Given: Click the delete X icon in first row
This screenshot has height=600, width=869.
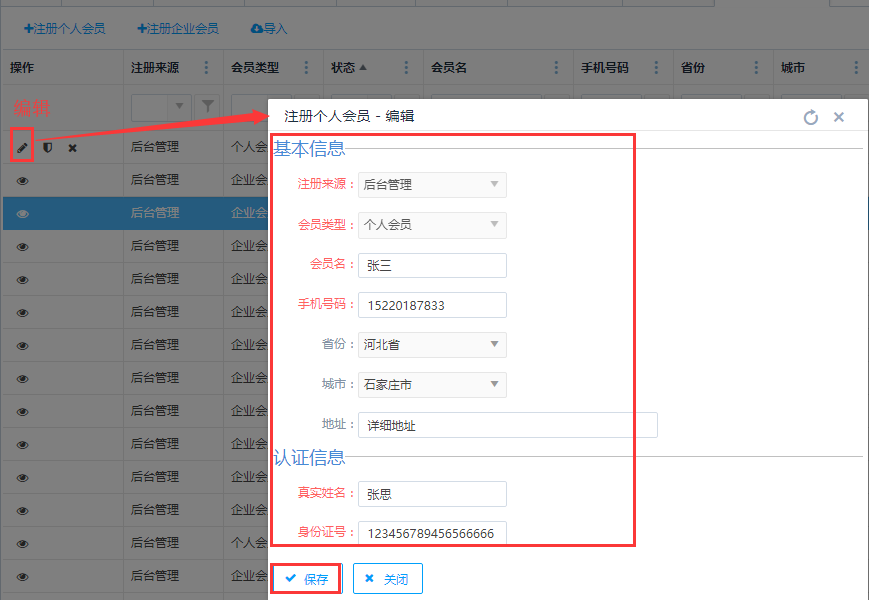Looking at the screenshot, I should click(x=72, y=148).
